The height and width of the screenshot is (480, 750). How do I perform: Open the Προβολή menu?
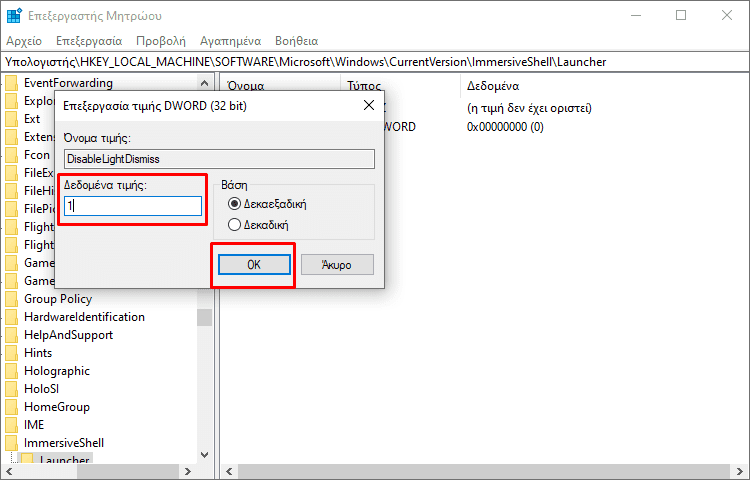(x=161, y=41)
